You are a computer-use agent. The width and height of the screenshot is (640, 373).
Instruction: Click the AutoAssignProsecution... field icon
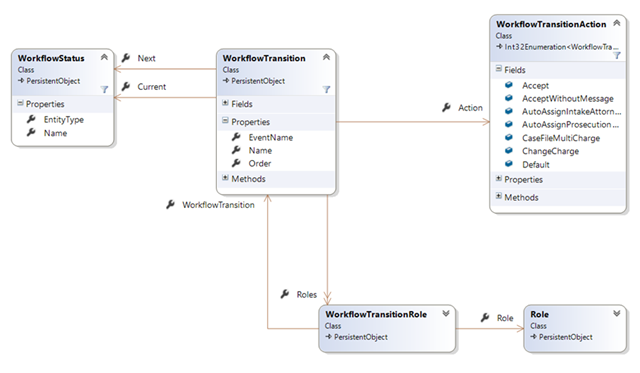tap(509, 124)
